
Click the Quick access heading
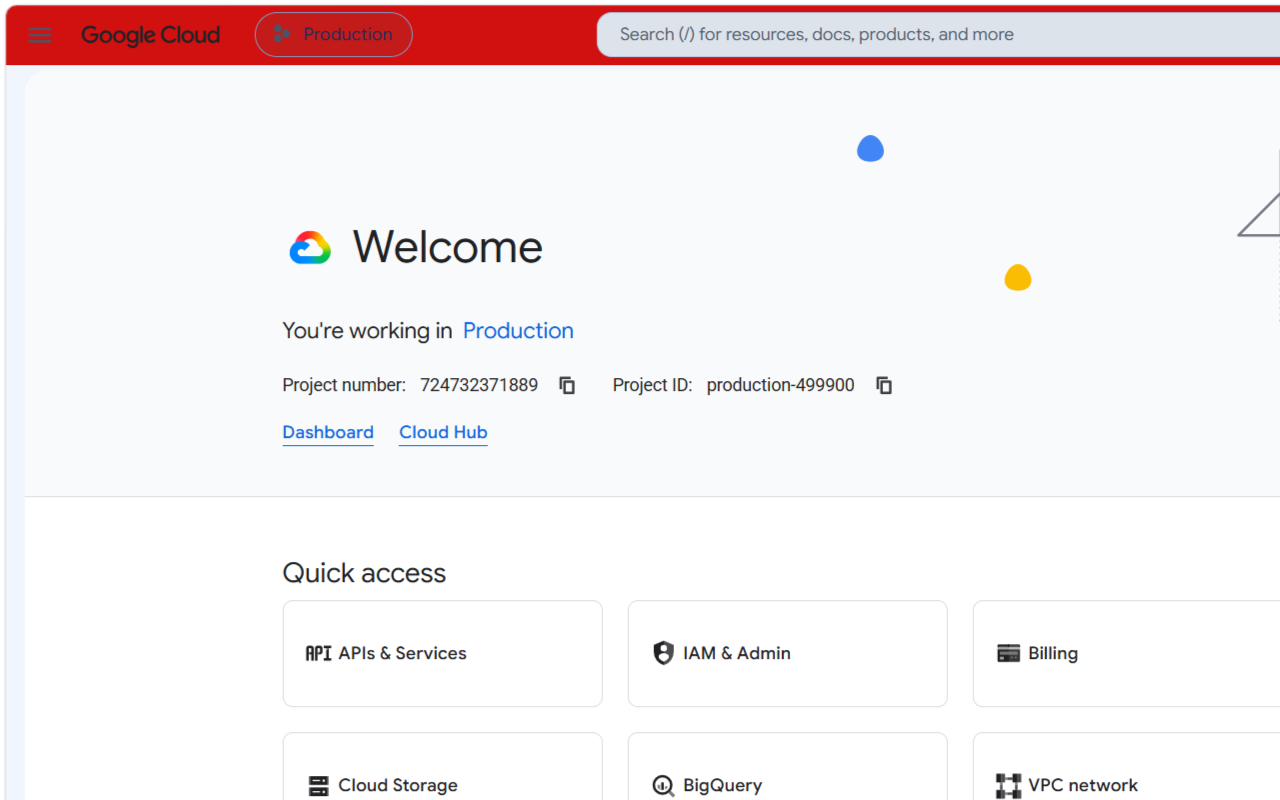(364, 573)
